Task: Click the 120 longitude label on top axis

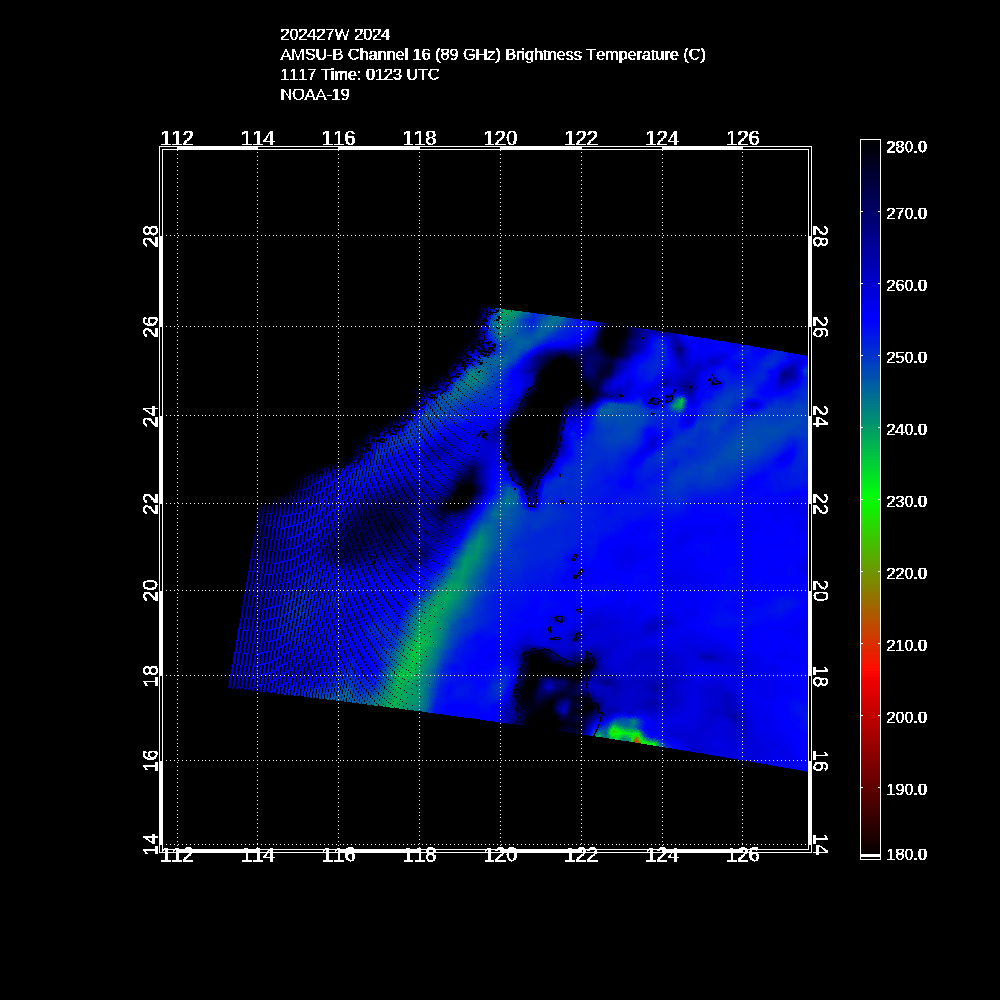Action: [500, 138]
